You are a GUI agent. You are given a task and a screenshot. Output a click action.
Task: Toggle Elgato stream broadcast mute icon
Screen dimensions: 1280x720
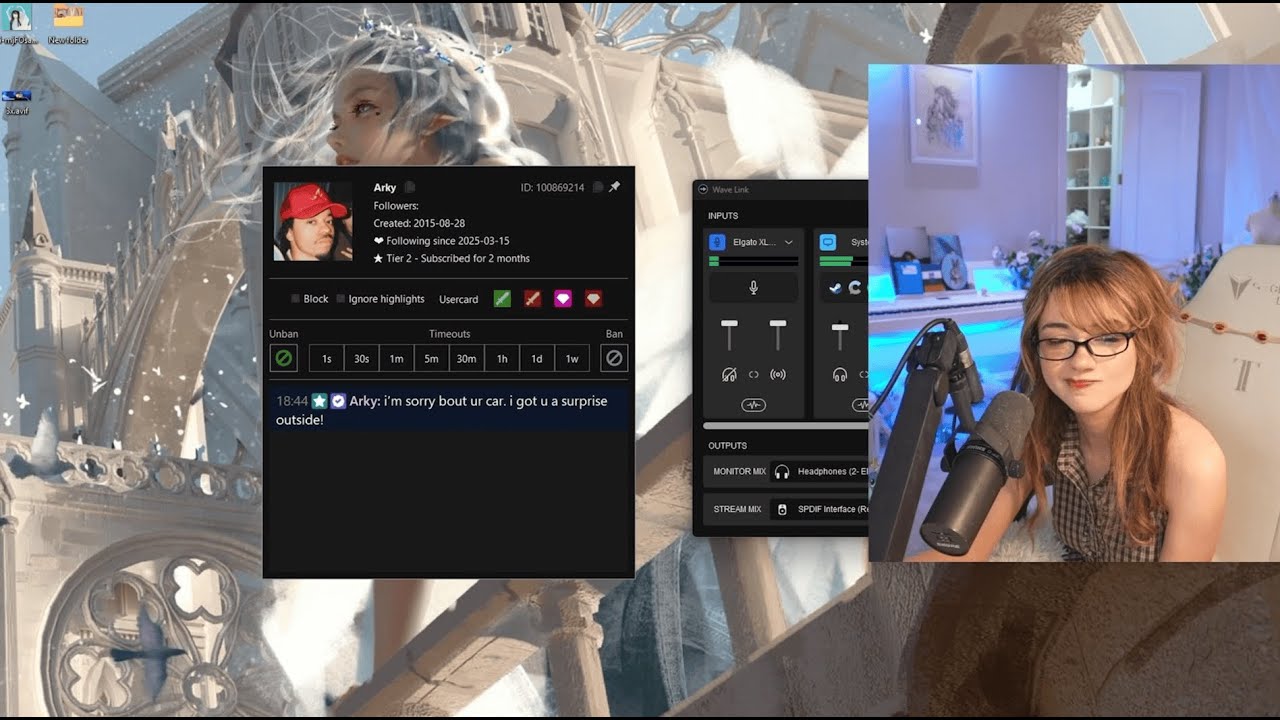(778, 375)
